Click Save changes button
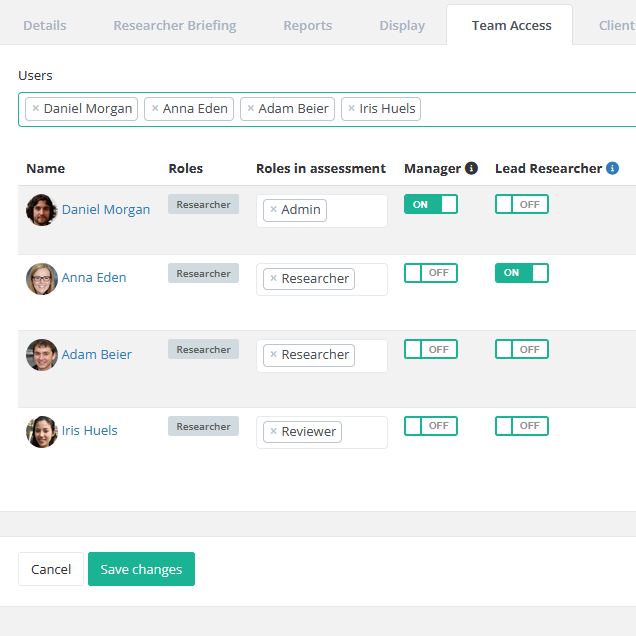This screenshot has width=636, height=636. 141,569
